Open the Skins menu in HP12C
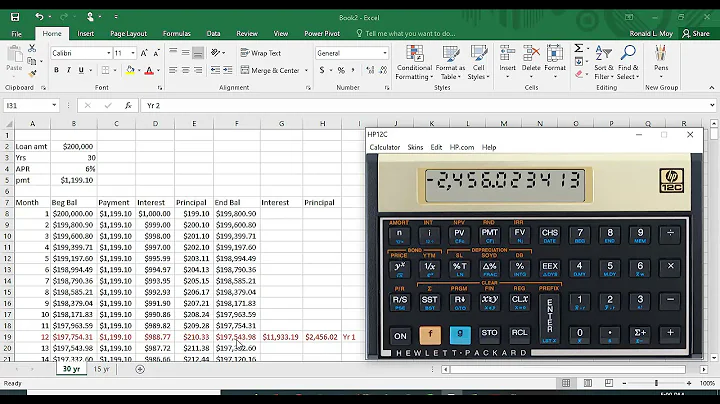Screen dimensions: 720x404 pyautogui.click(x=415, y=147)
